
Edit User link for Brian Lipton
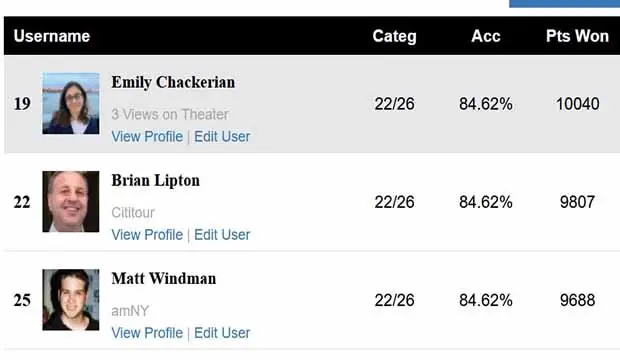[222, 235]
